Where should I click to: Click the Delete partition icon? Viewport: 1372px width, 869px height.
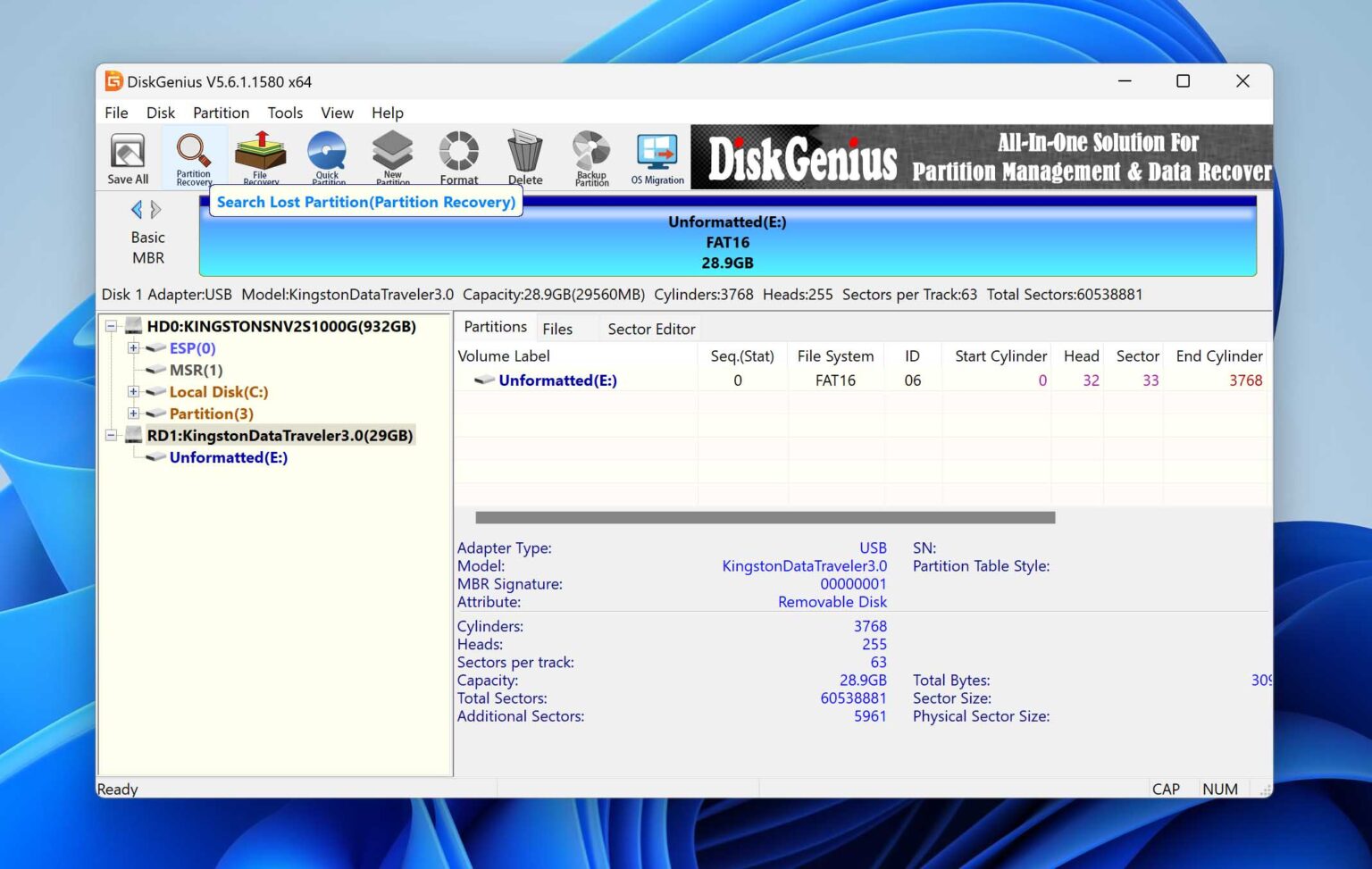pyautogui.click(x=524, y=156)
